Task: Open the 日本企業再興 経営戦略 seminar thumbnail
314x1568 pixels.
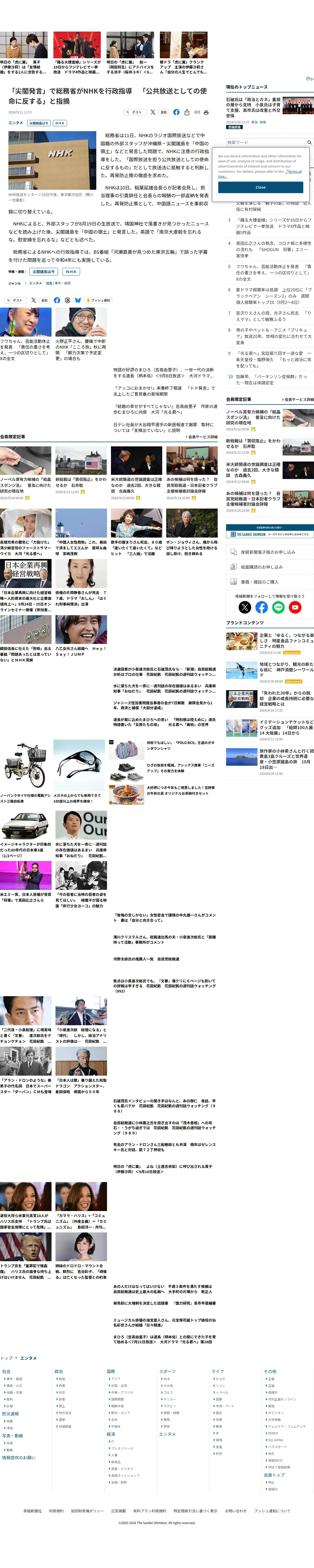Action: (x=26, y=573)
